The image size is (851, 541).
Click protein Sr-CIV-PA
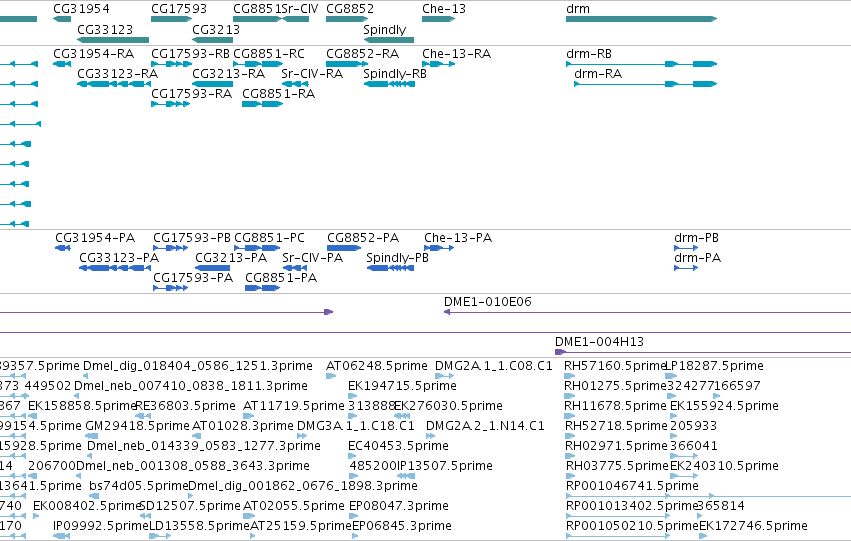pyautogui.click(x=295, y=268)
